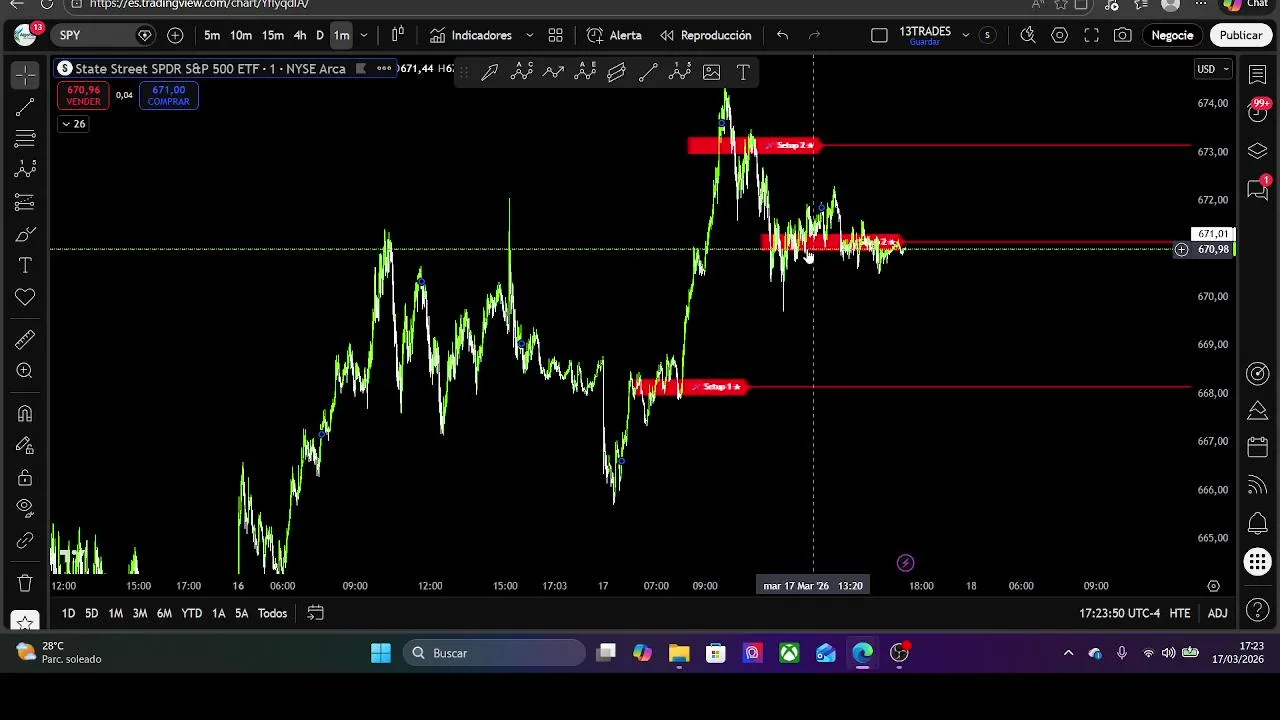
Task: Select the image tool in favorites bar
Action: pyautogui.click(x=711, y=72)
